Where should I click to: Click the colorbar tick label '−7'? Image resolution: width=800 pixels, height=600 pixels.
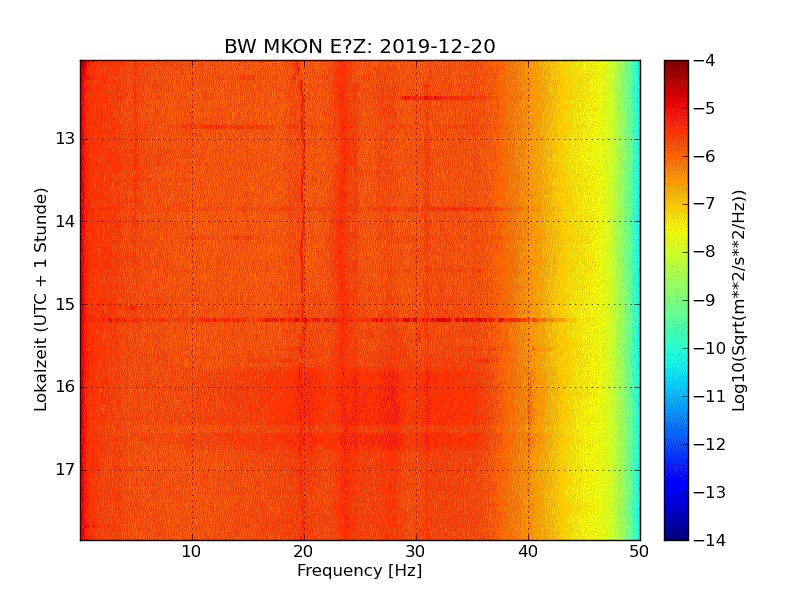coord(704,204)
